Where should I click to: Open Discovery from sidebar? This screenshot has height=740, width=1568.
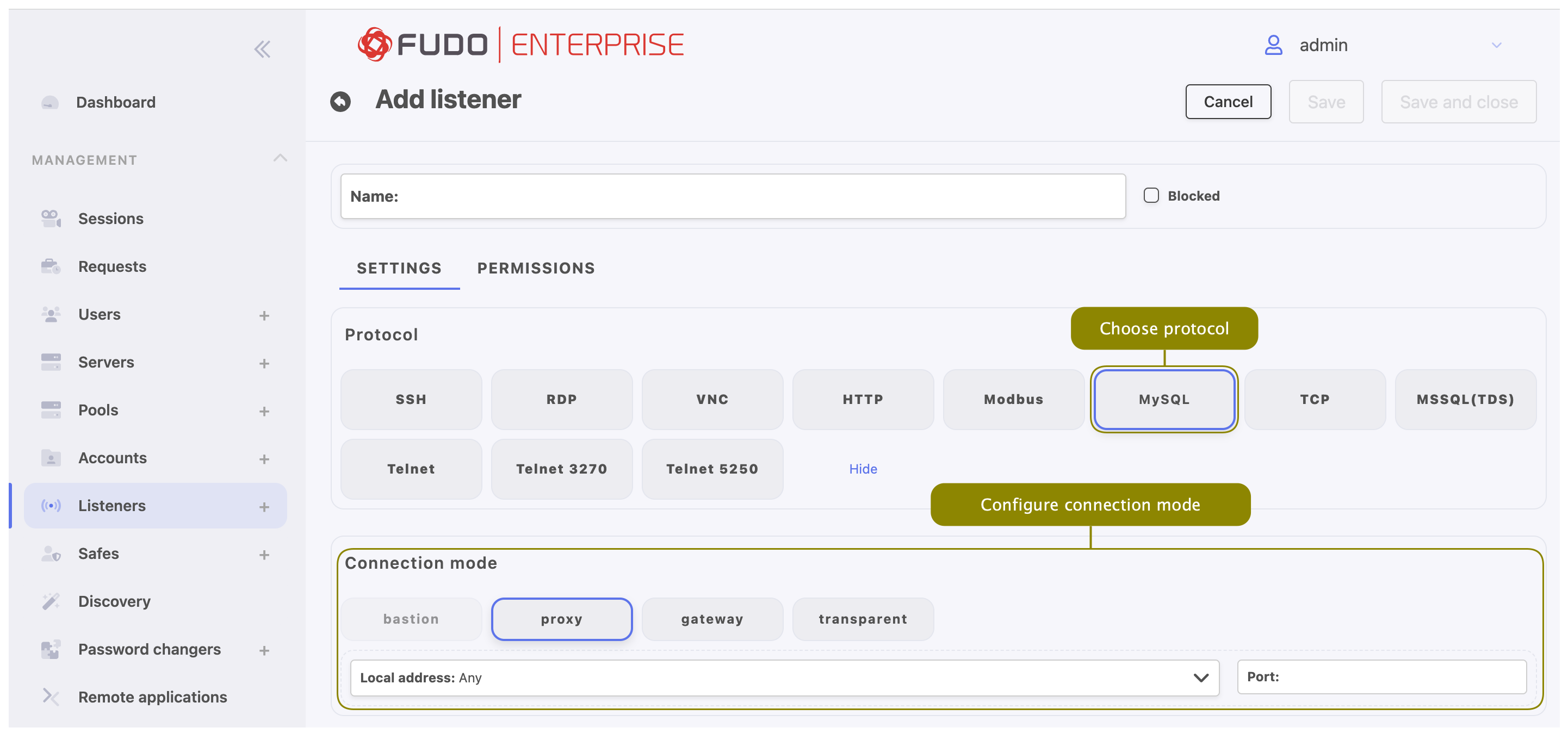pyautogui.click(x=114, y=601)
